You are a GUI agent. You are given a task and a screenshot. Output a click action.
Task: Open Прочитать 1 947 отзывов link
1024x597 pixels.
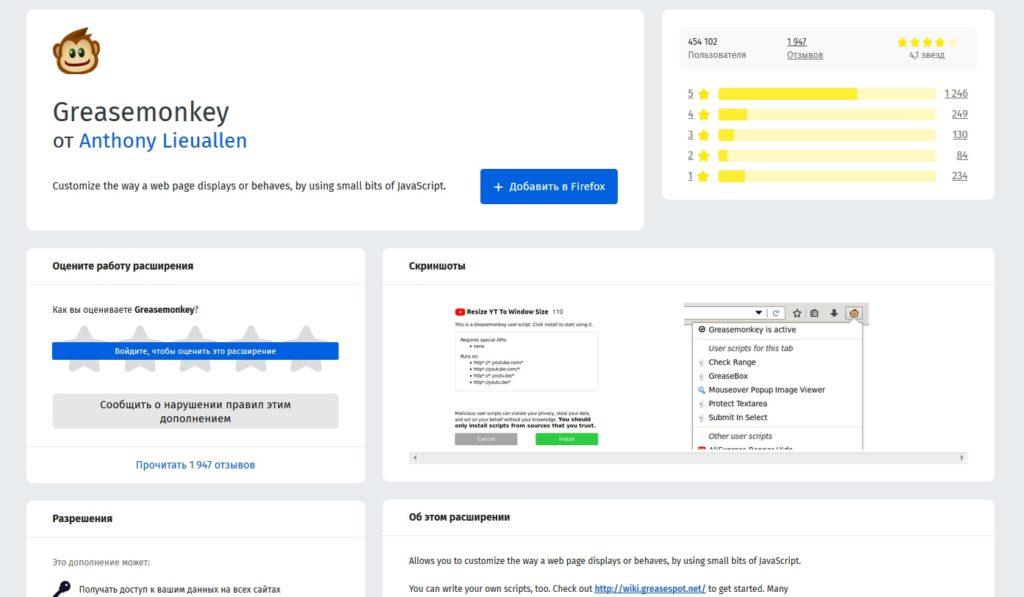195,465
